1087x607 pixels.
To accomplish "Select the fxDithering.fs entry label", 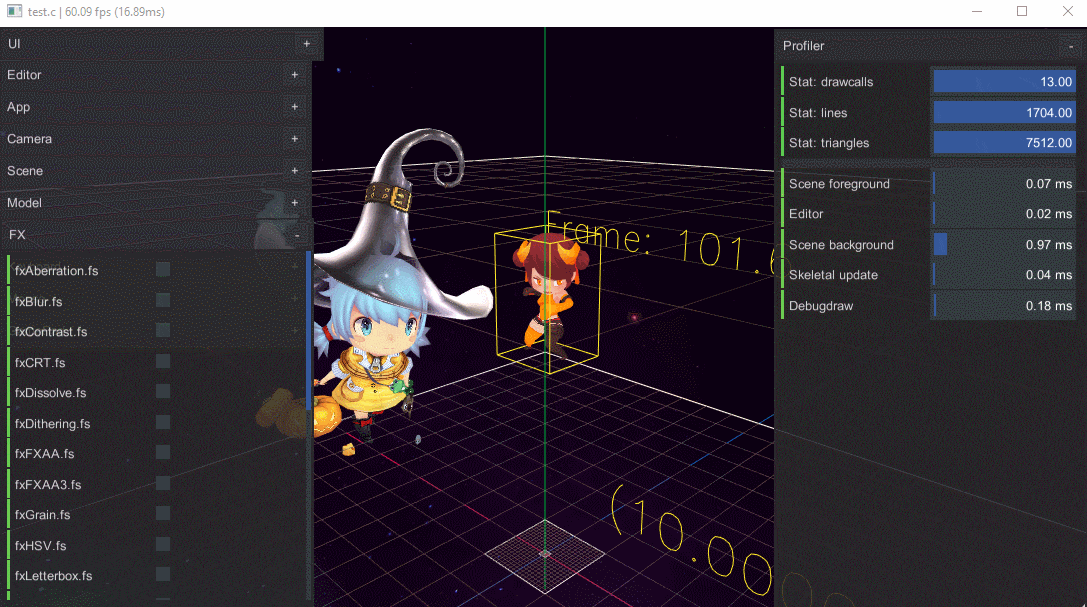I will pos(53,424).
